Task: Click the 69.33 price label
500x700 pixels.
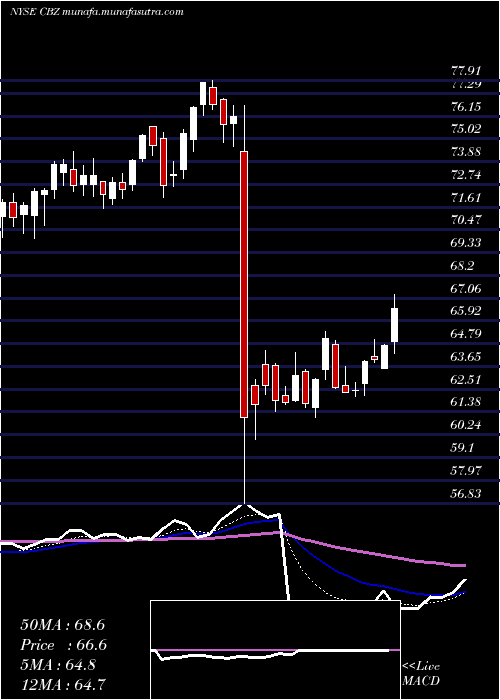Action: pyautogui.click(x=466, y=243)
